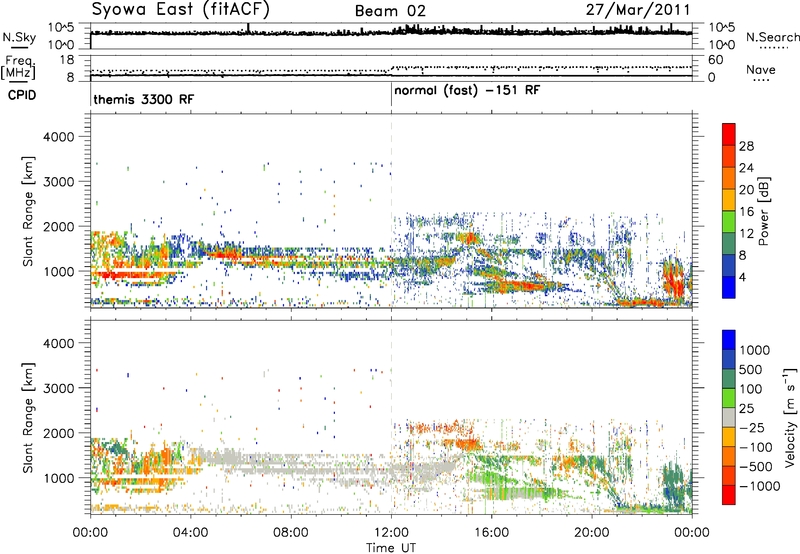Click the 'Power [dB]' color bar title
Viewport: 800px width, 554px height.
pyautogui.click(x=763, y=211)
